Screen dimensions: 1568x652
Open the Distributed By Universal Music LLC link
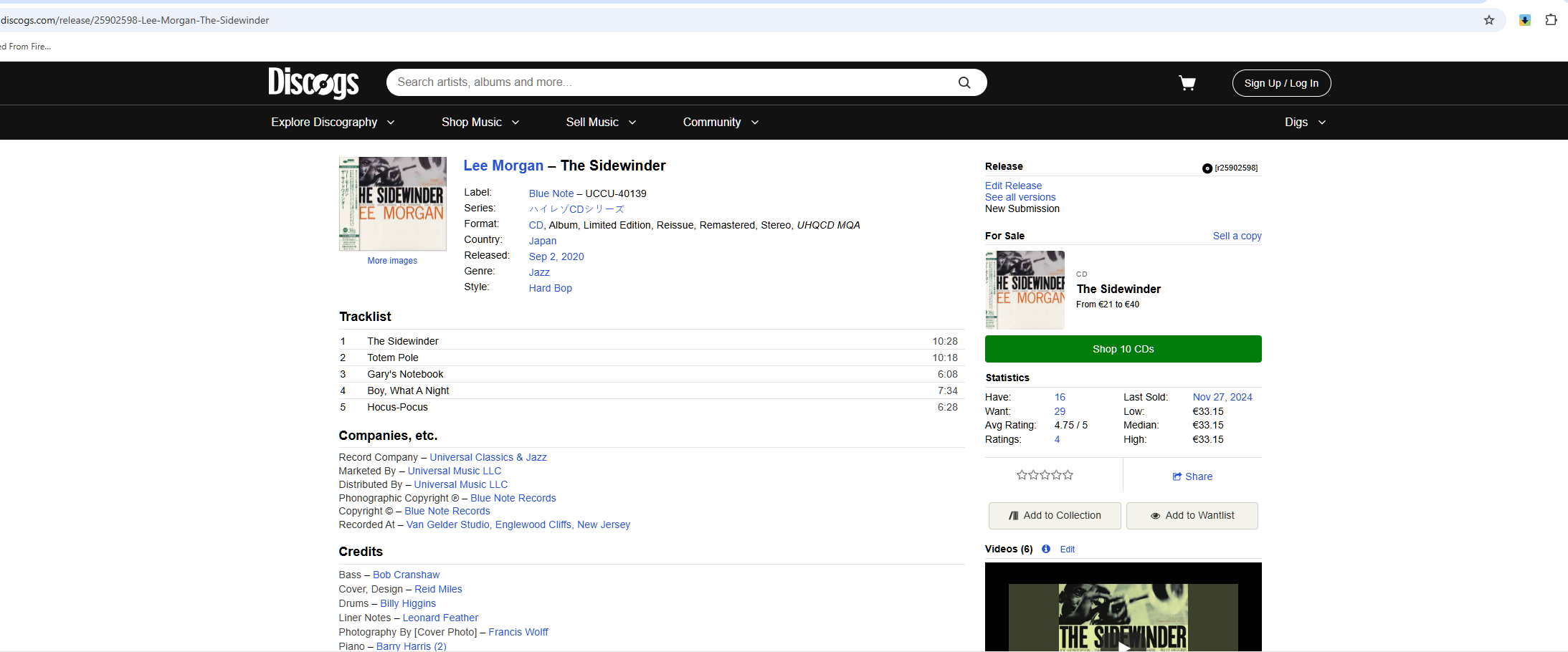point(461,484)
